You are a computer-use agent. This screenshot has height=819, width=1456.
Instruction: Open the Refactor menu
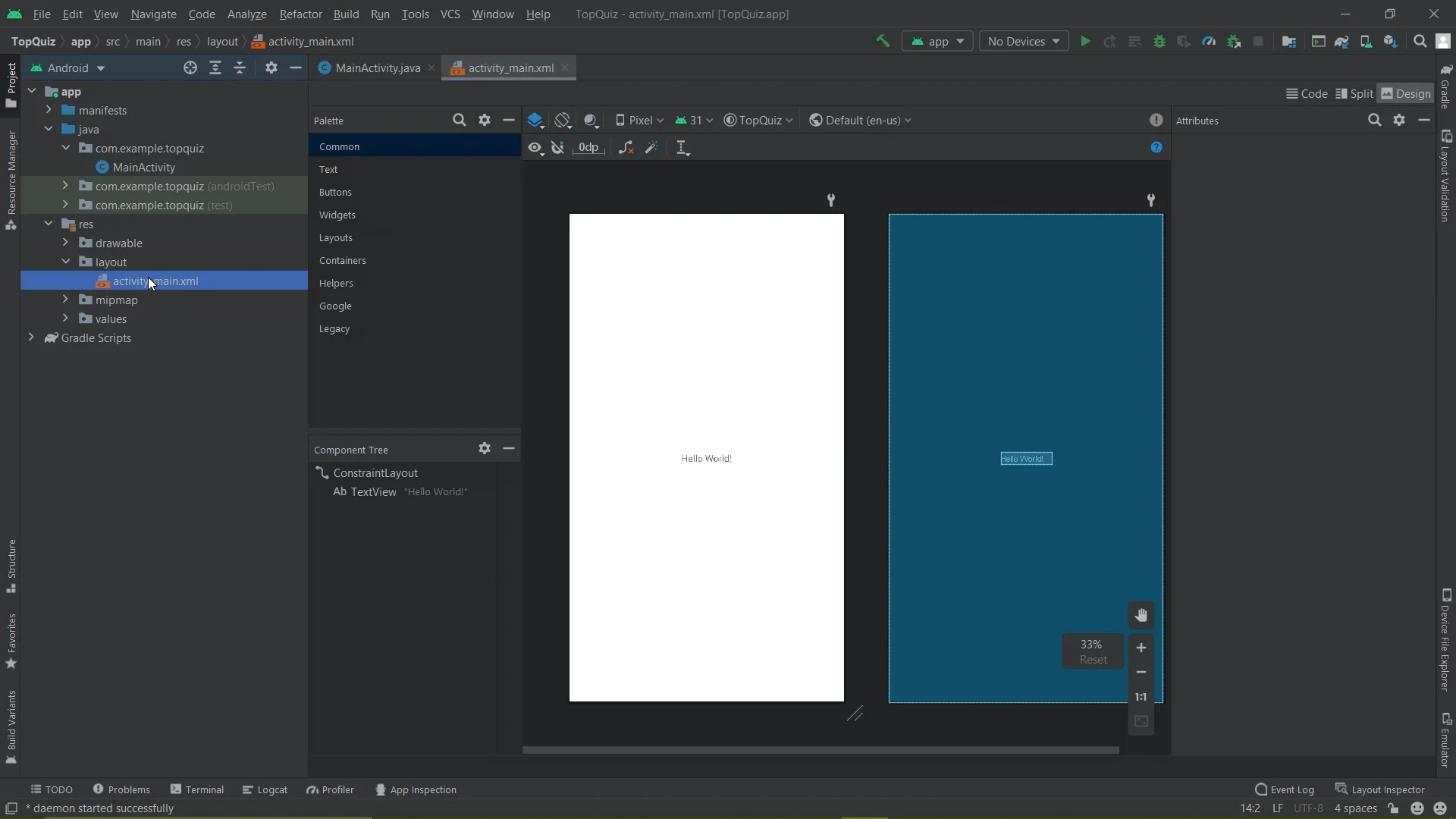point(300,14)
